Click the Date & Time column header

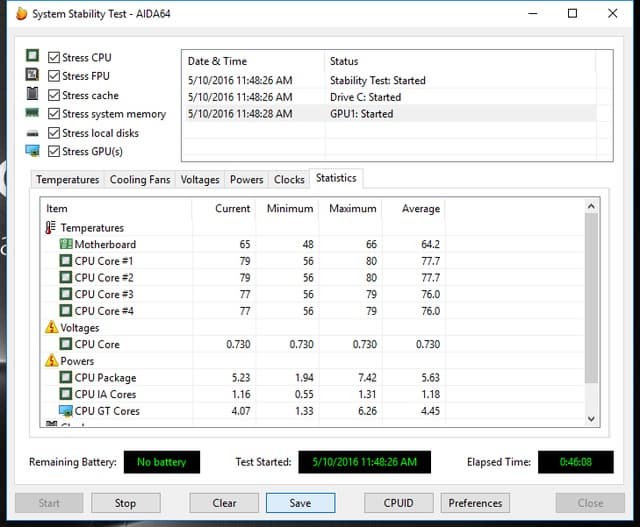pos(254,61)
